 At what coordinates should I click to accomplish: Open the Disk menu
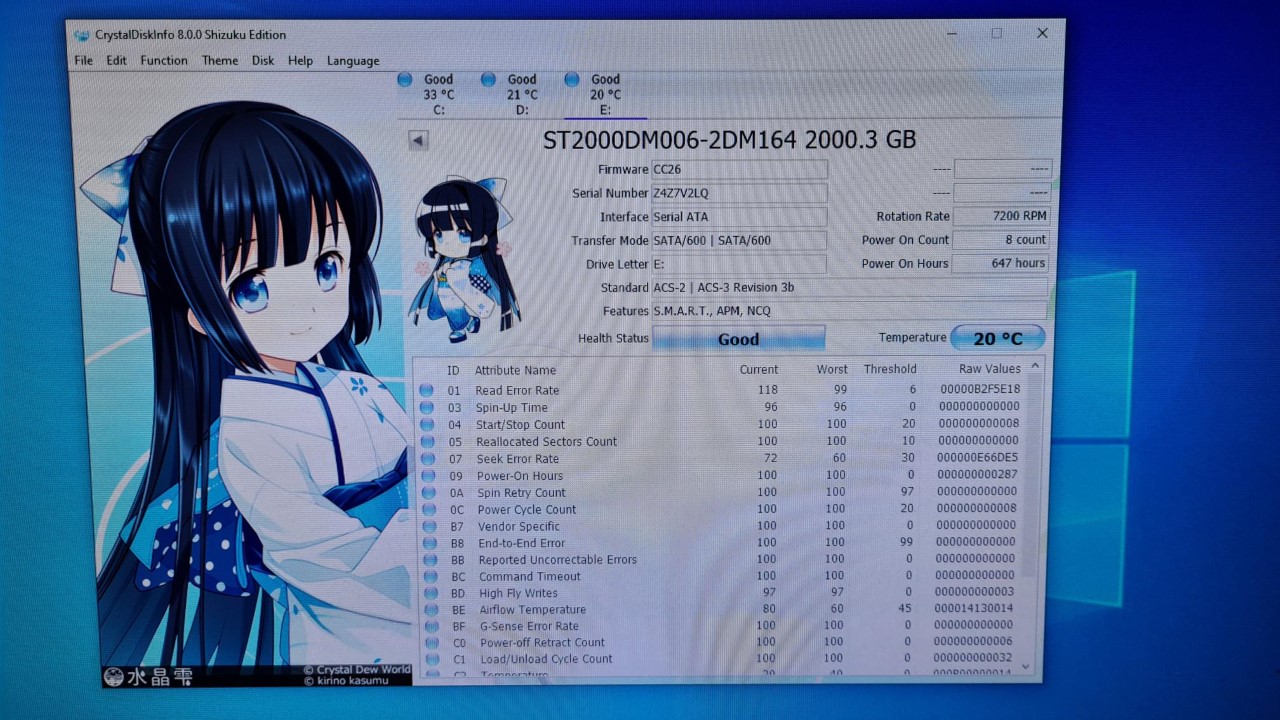pyautogui.click(x=262, y=60)
